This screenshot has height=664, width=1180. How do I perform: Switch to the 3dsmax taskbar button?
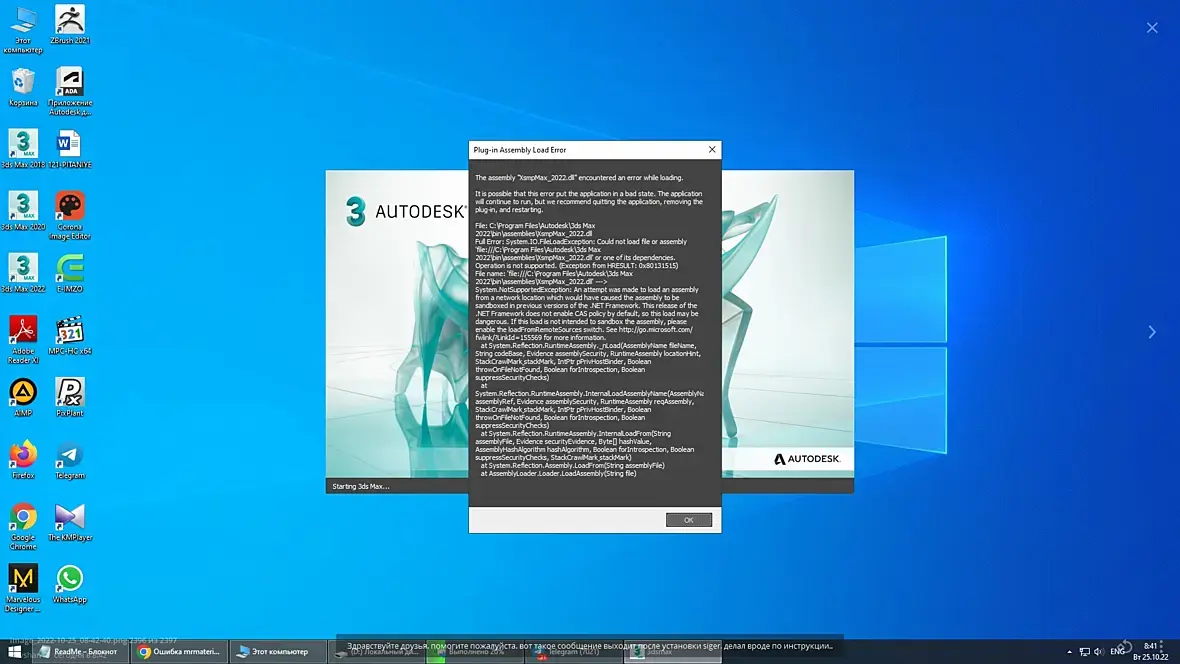tap(673, 652)
